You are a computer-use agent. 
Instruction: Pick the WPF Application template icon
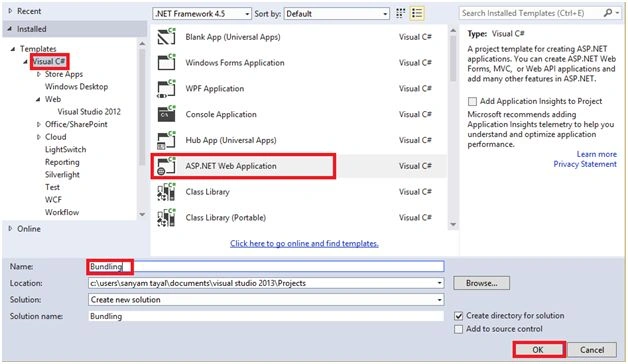click(166, 88)
